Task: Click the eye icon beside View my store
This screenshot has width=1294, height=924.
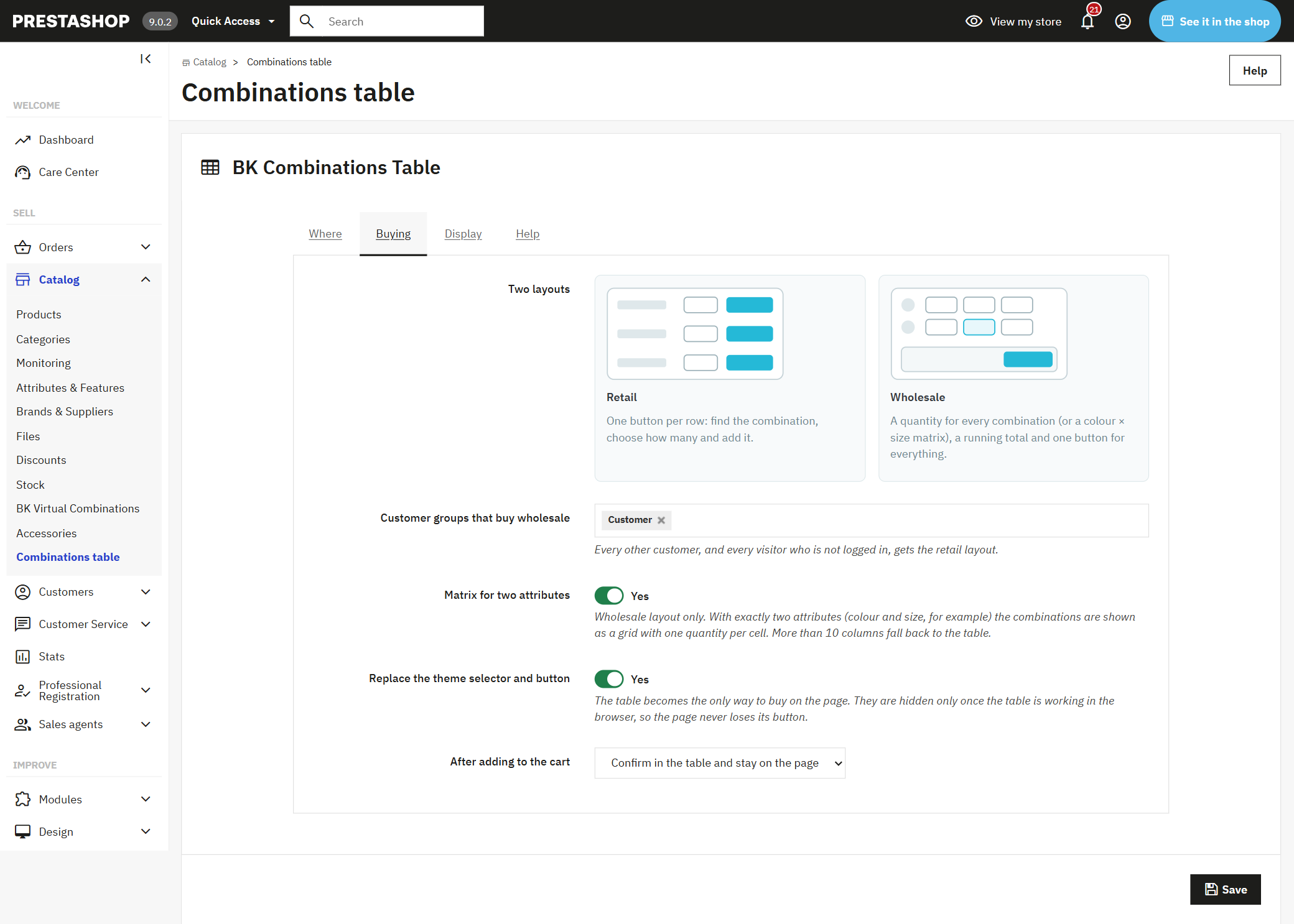Action: click(974, 22)
